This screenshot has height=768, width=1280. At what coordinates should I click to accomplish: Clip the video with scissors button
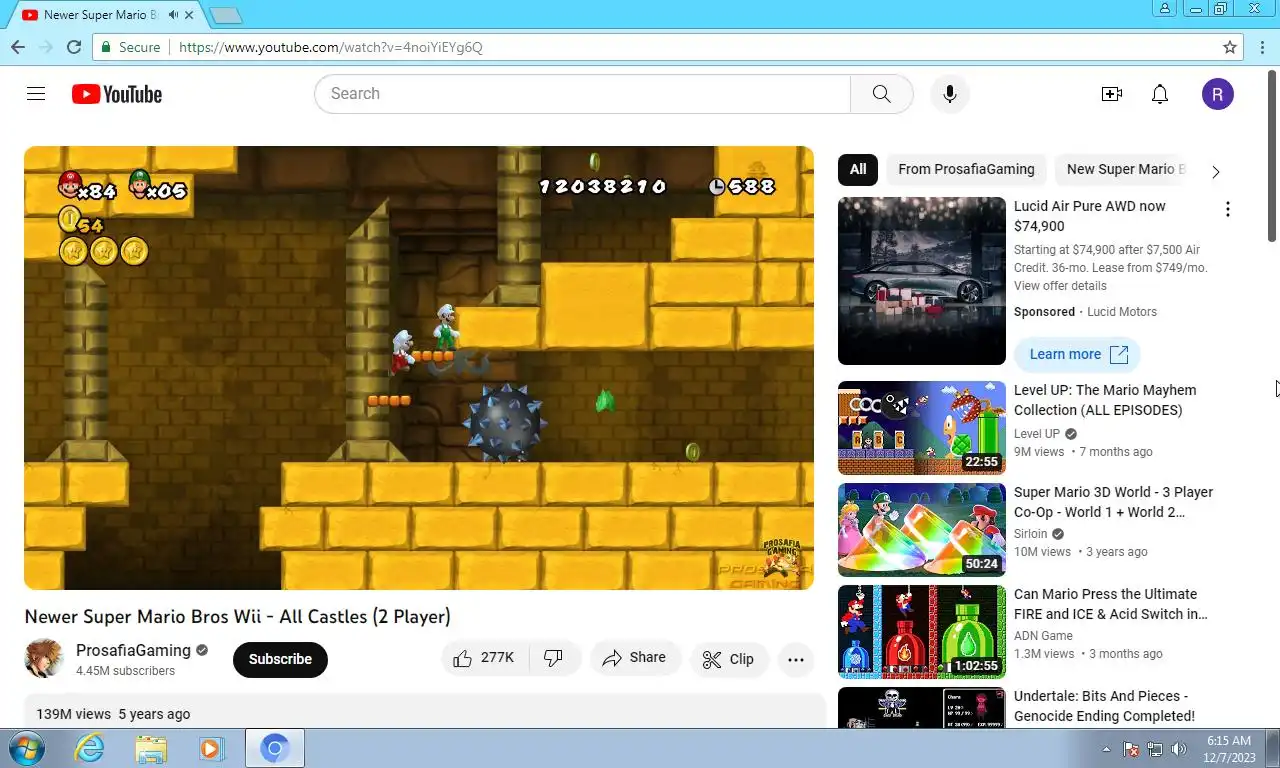point(728,659)
